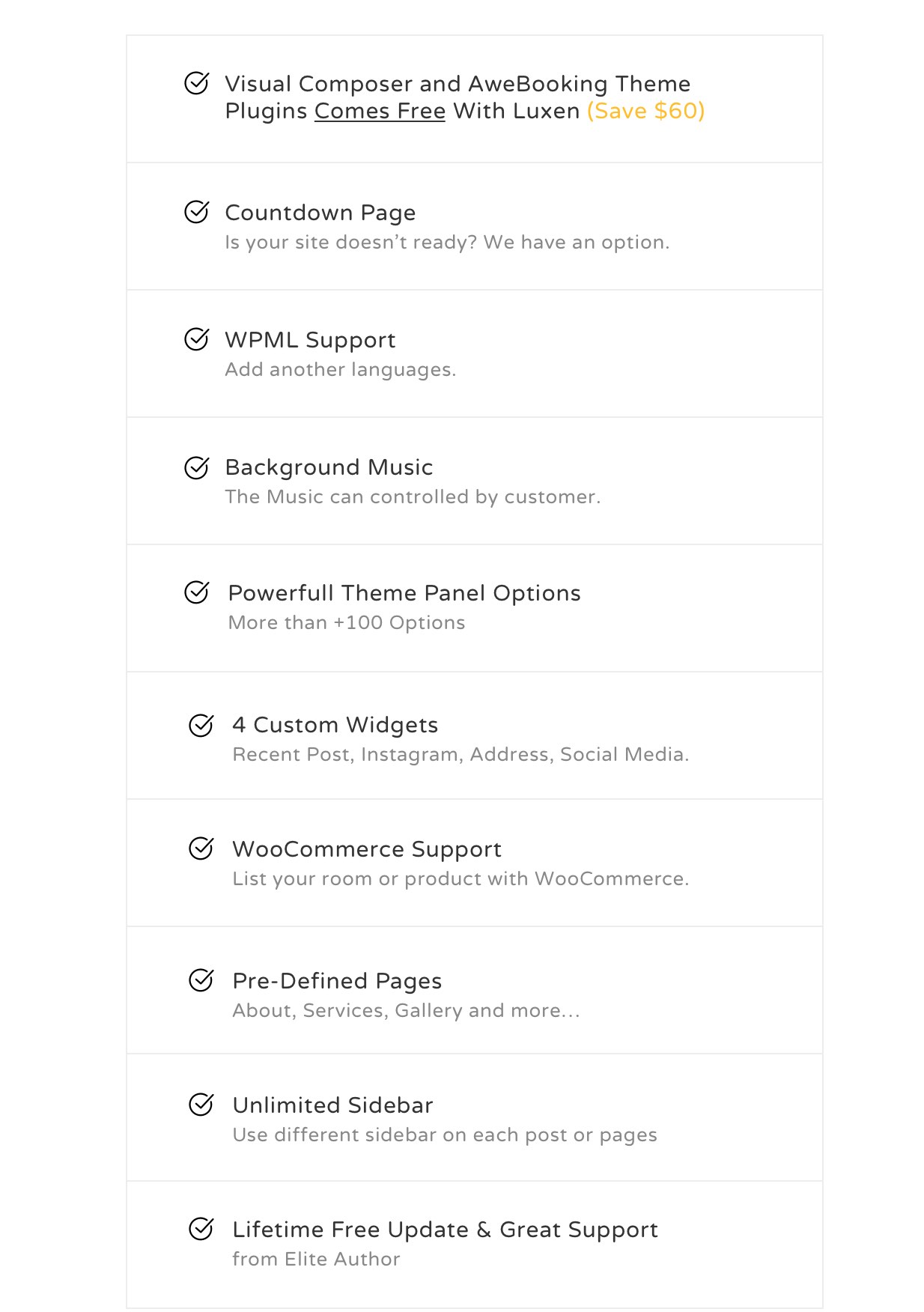924x1312 pixels.
Task: Select the Background Music heading
Action: tap(329, 467)
